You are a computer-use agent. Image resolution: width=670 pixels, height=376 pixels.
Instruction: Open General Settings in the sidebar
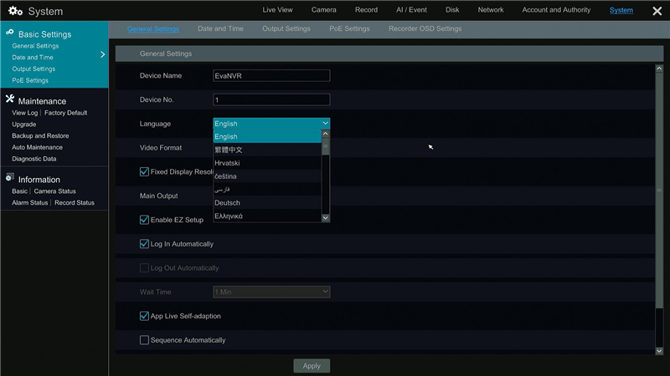(35, 46)
